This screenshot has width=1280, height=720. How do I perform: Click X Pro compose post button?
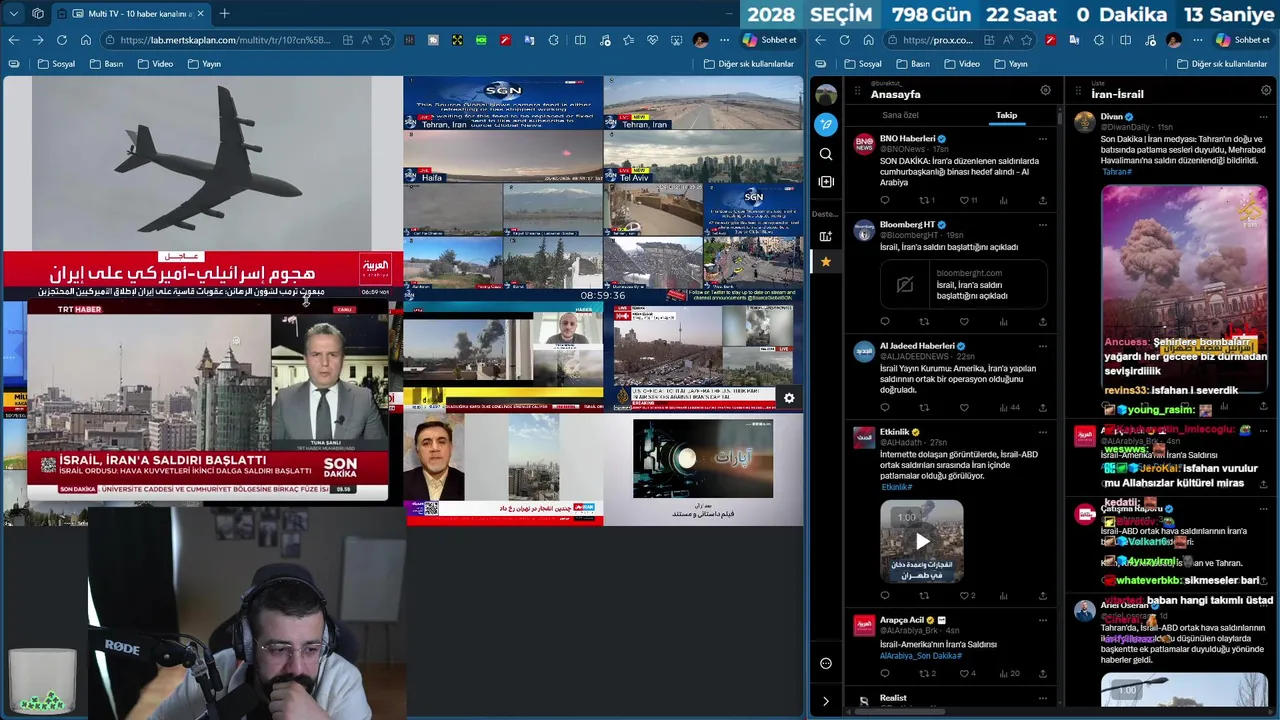point(825,124)
